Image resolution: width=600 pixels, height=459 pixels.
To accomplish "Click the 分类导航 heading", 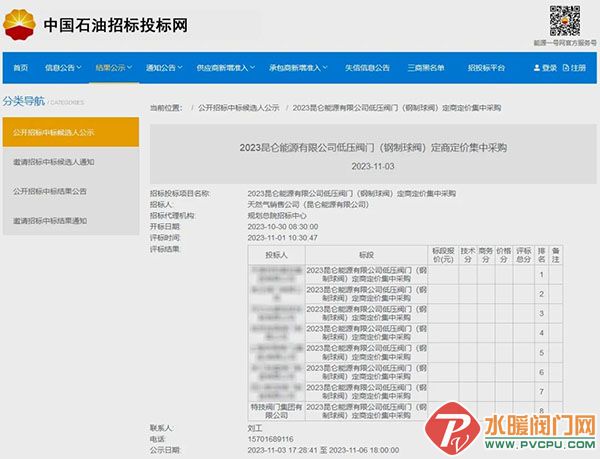I will (24, 101).
